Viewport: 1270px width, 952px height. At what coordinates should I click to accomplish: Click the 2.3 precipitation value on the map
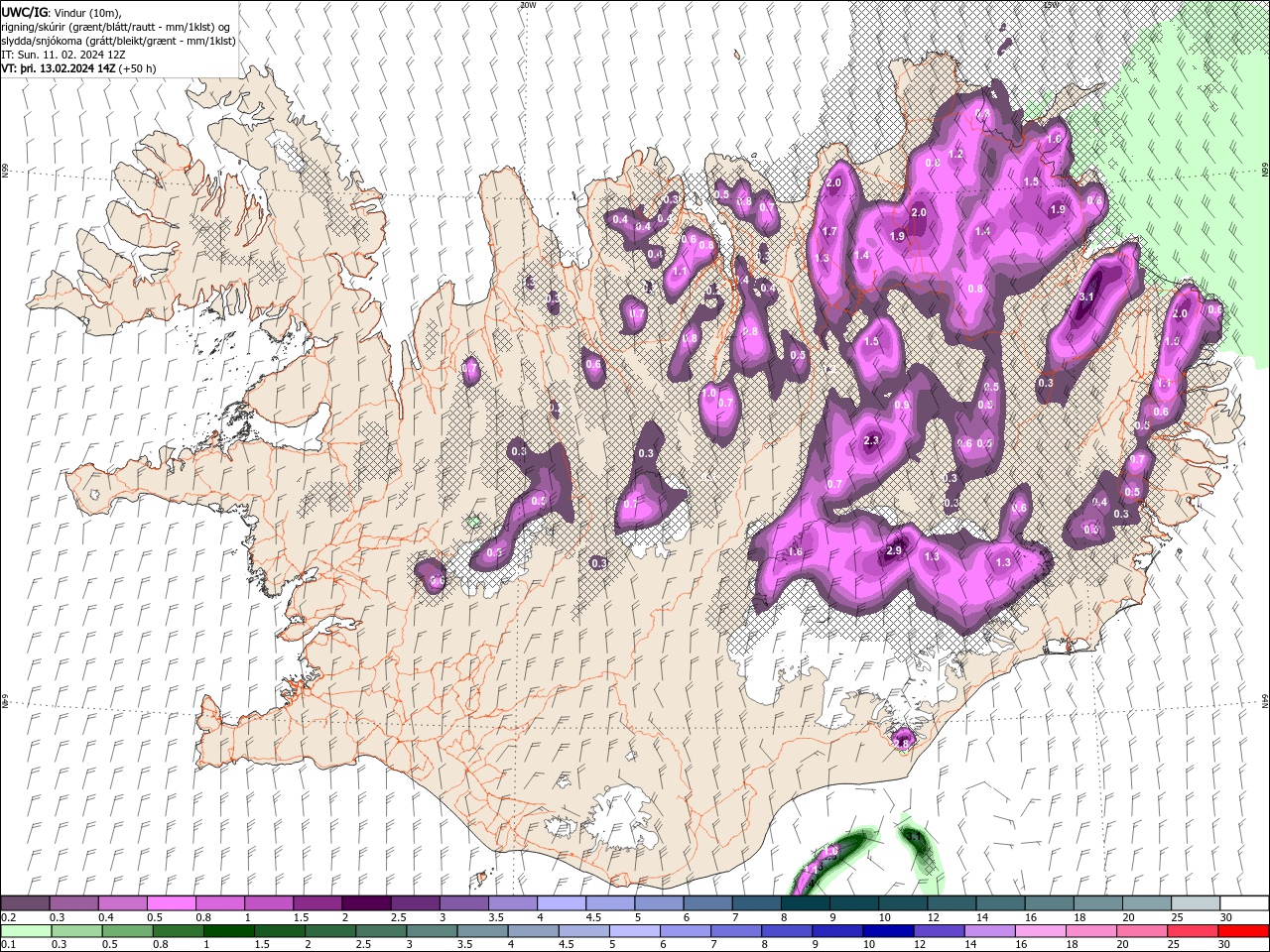pos(872,441)
